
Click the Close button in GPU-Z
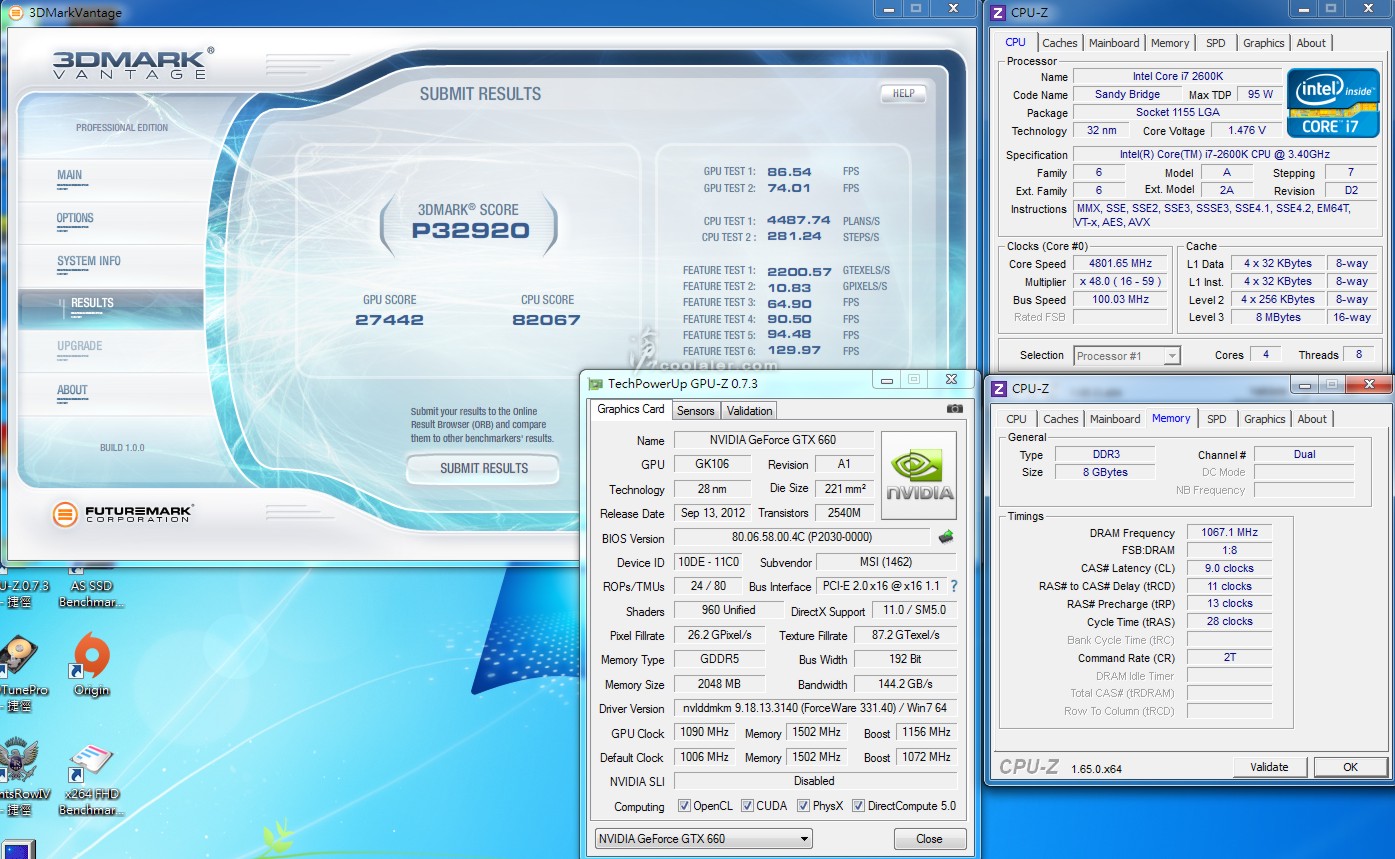coord(929,839)
